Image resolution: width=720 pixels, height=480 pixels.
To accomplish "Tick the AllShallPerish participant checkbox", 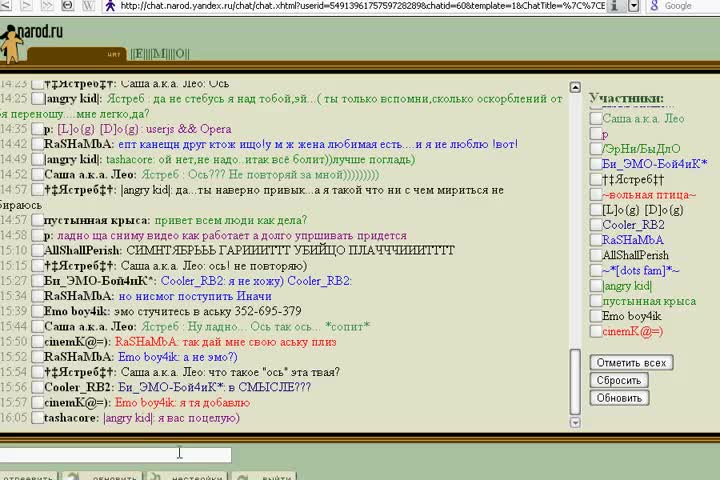I will [595, 255].
